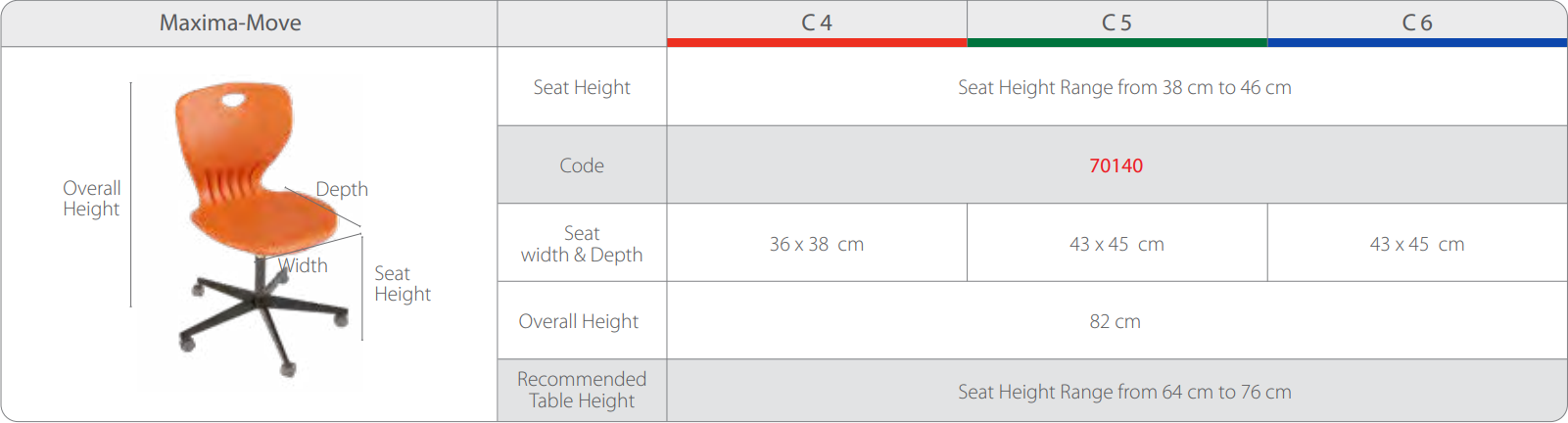1568x423 pixels.
Task: Click the red product code 70140
Action: [x=1116, y=165]
